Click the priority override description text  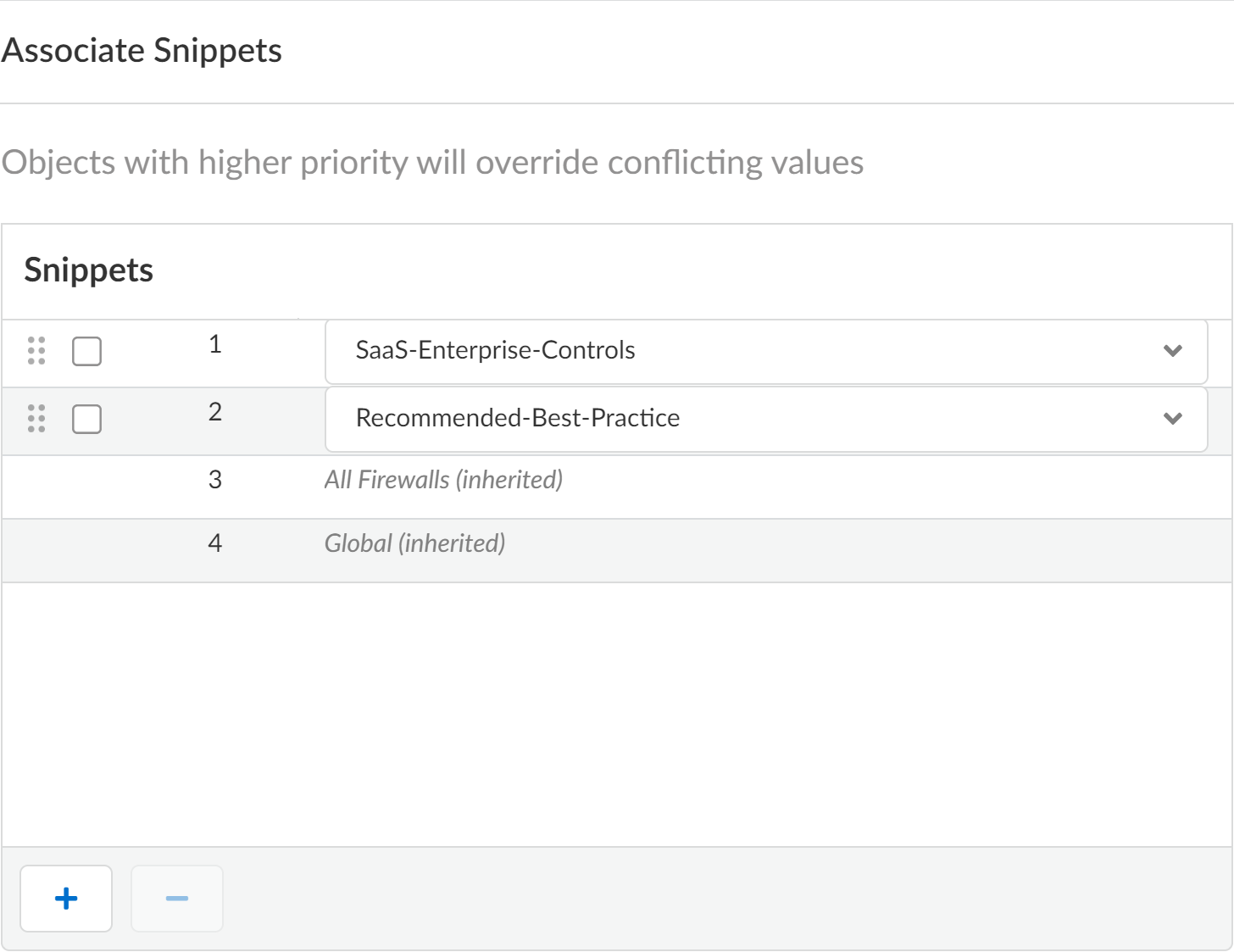coord(432,163)
